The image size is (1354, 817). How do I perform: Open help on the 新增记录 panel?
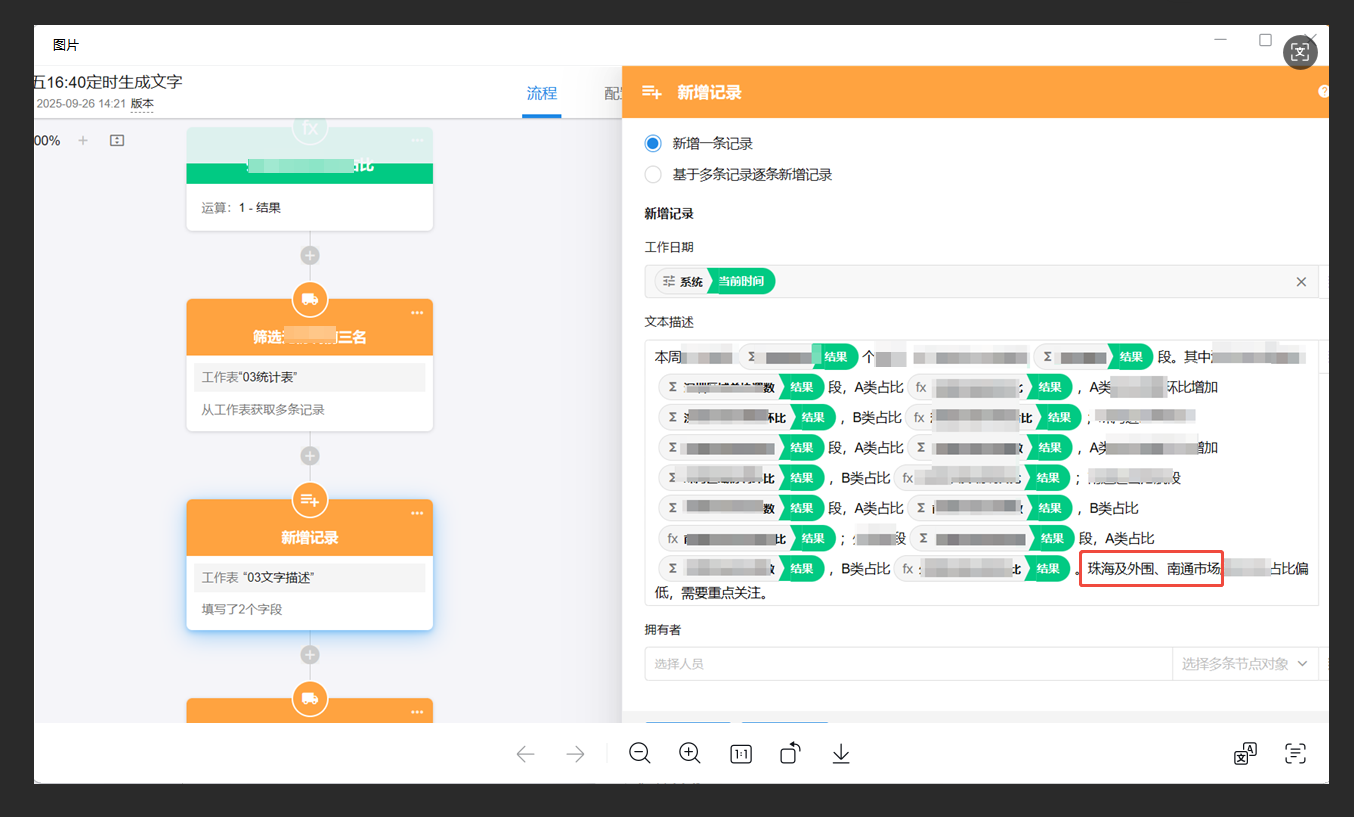pos(1322,91)
